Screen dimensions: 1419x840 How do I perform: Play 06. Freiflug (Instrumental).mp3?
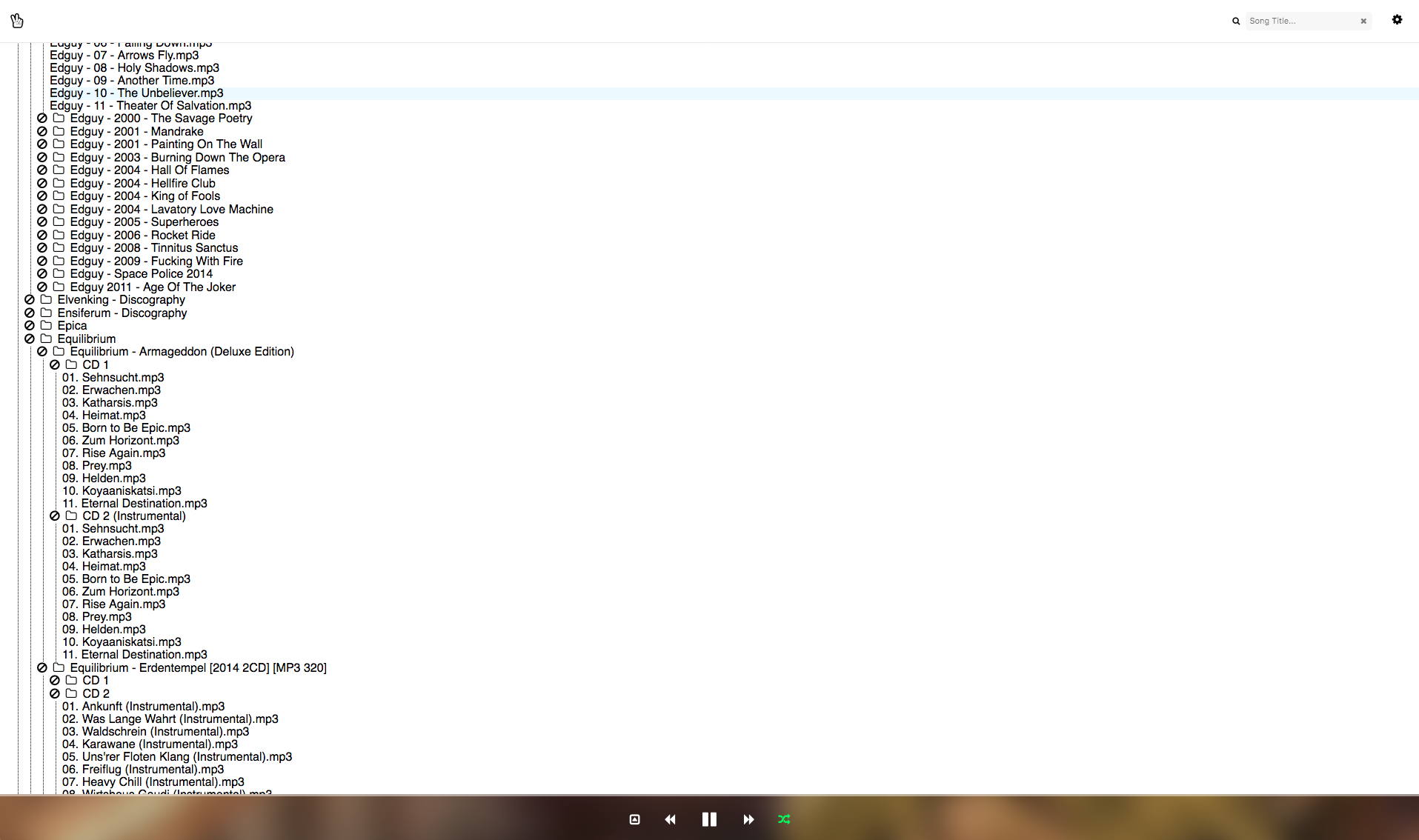[143, 770]
